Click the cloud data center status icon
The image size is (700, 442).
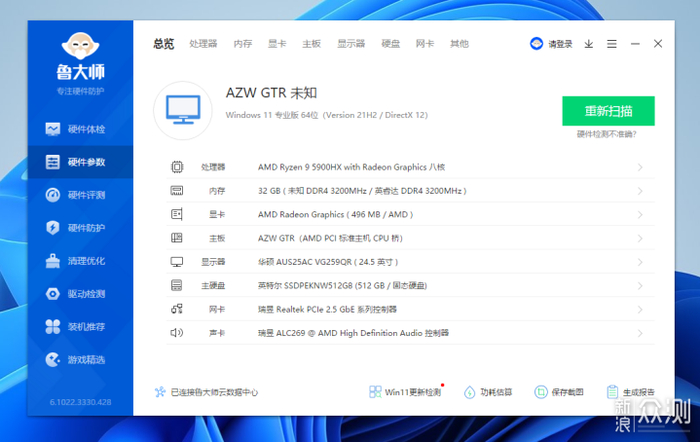pos(160,392)
